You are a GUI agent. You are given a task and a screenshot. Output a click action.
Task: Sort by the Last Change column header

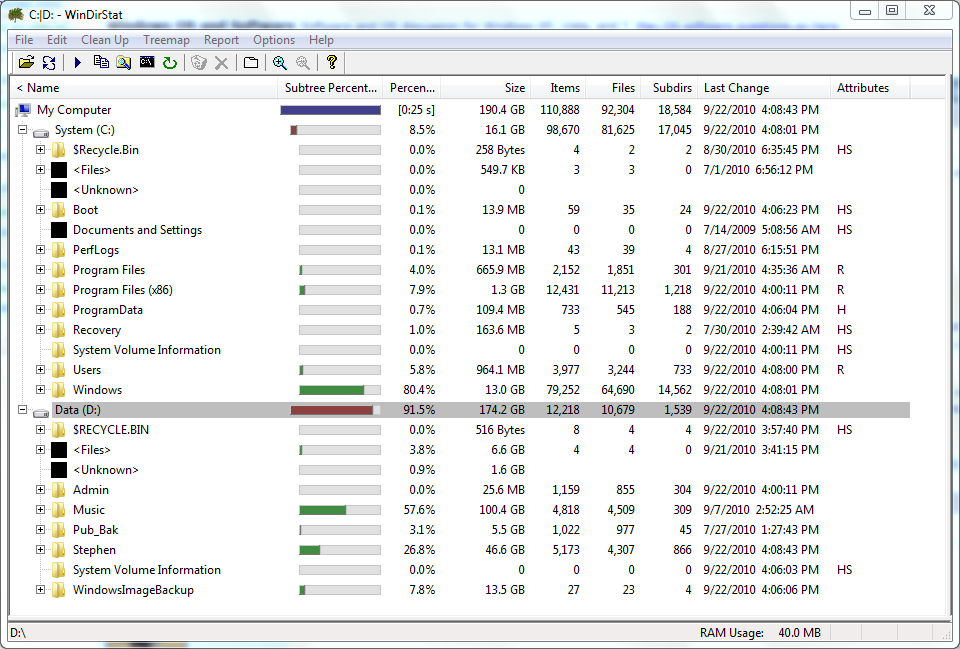736,88
